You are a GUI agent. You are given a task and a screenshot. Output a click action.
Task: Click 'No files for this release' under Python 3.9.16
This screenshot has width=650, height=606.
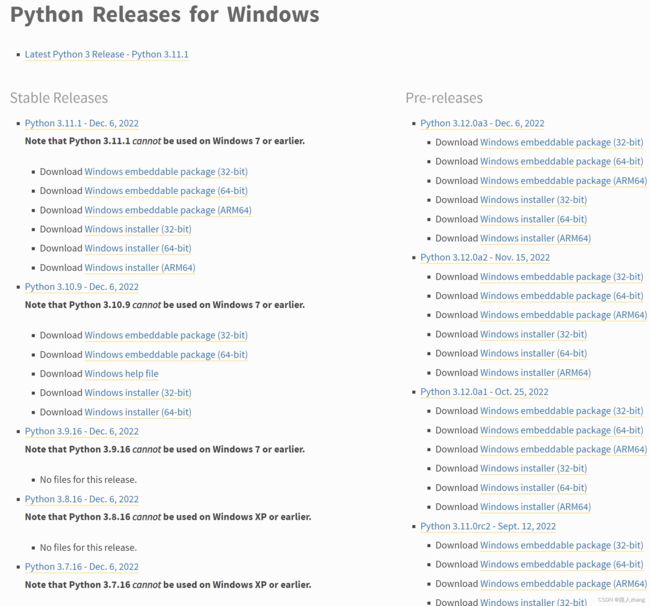tap(88, 480)
